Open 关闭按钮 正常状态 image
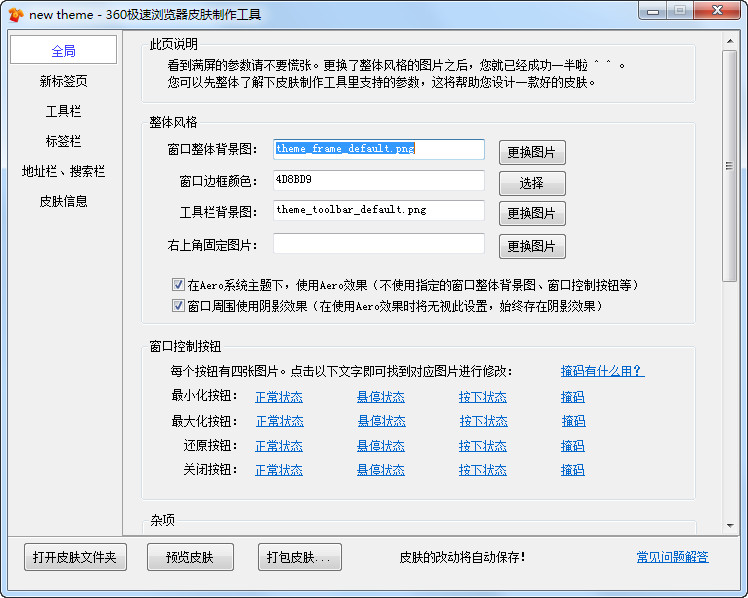 (279, 470)
